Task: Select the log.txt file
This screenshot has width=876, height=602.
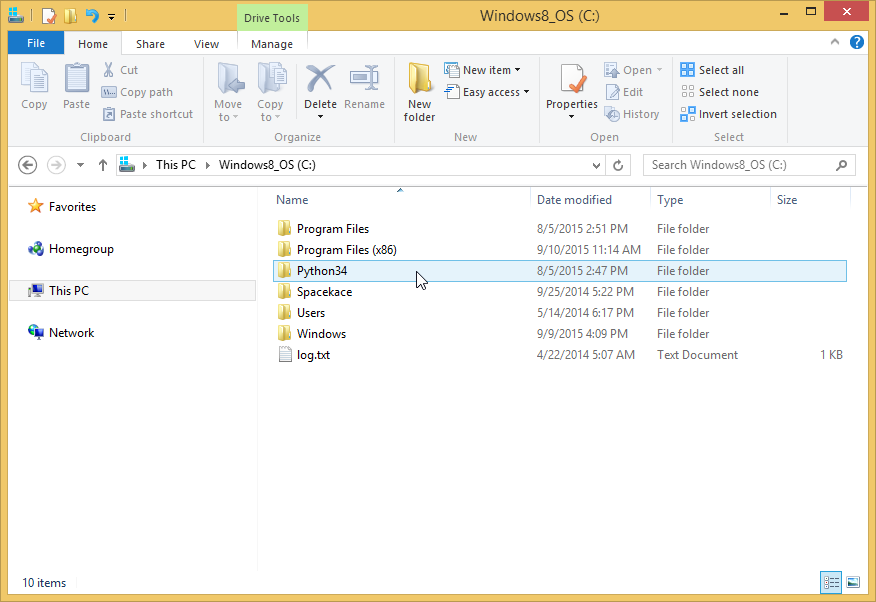Action: [x=559, y=355]
